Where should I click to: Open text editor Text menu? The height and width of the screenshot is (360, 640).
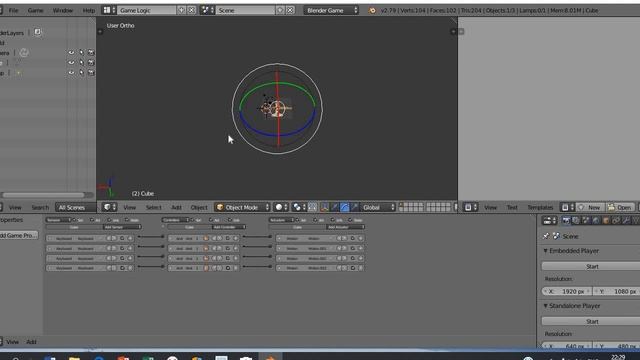click(x=512, y=207)
